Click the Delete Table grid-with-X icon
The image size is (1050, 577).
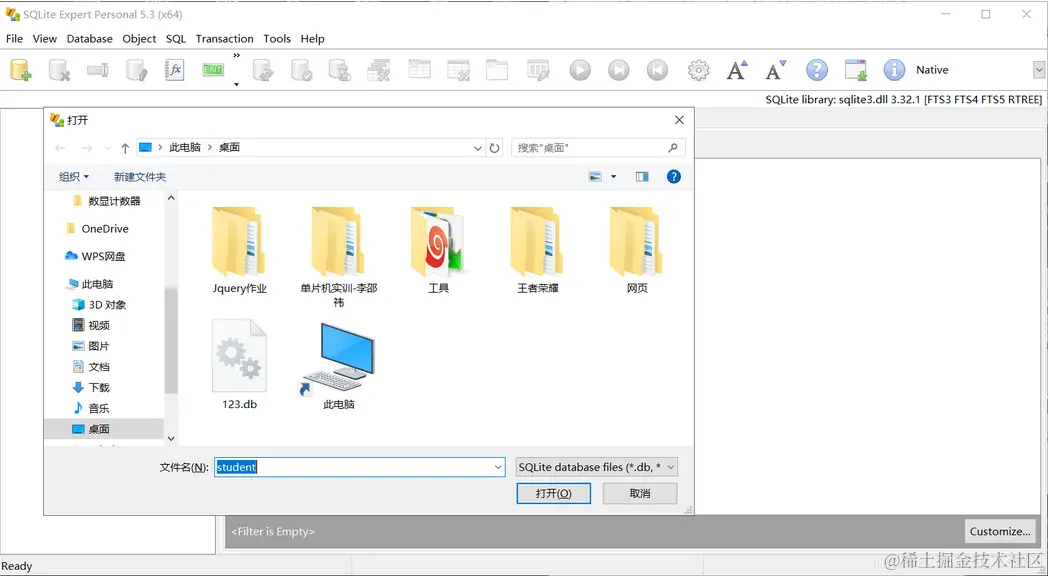tap(459, 70)
